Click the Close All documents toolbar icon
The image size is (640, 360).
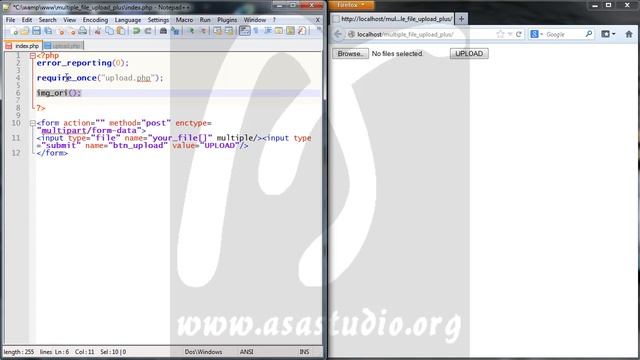[x=72, y=31]
